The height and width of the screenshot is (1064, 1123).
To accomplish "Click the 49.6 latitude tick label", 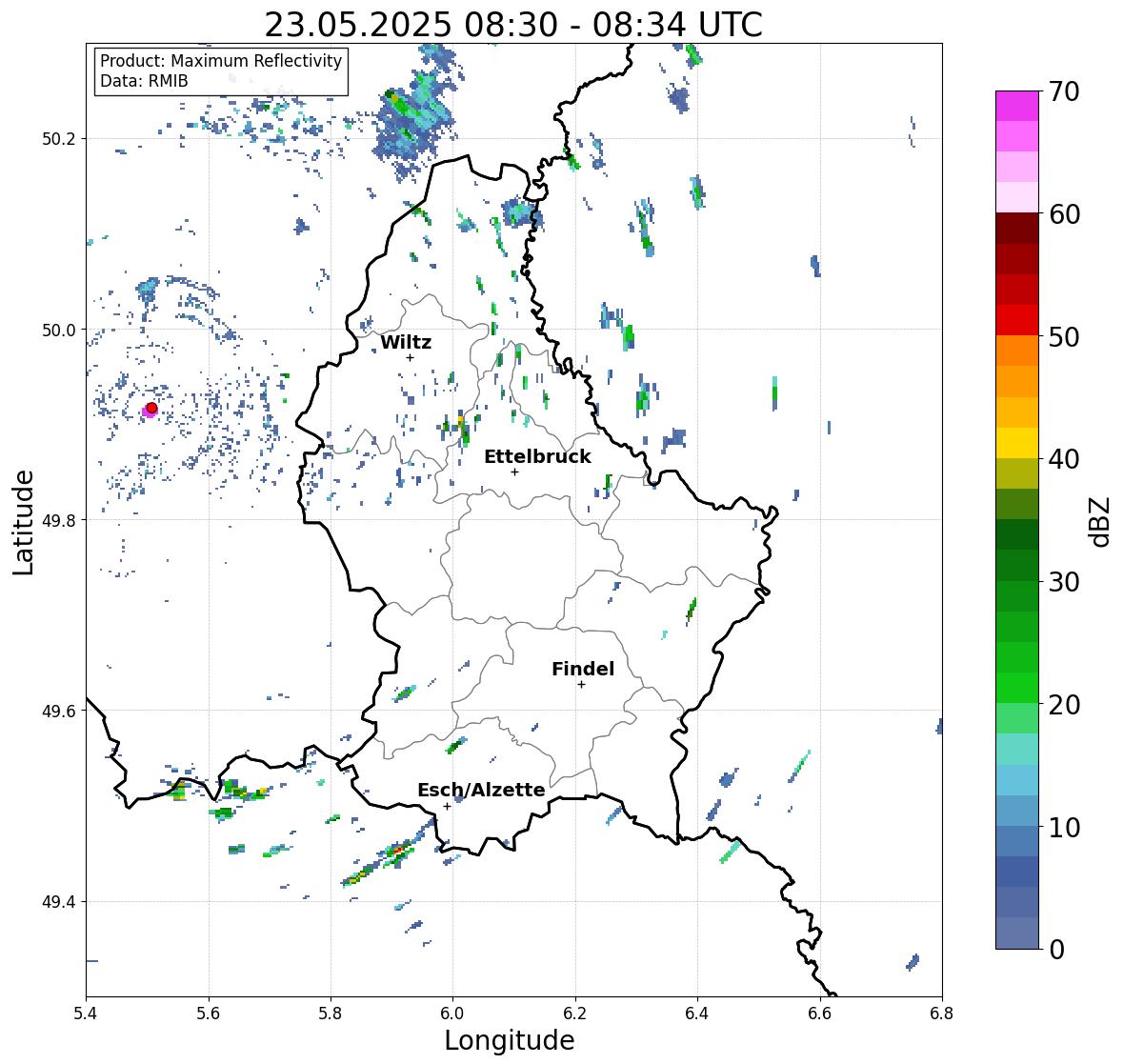I will click(59, 711).
